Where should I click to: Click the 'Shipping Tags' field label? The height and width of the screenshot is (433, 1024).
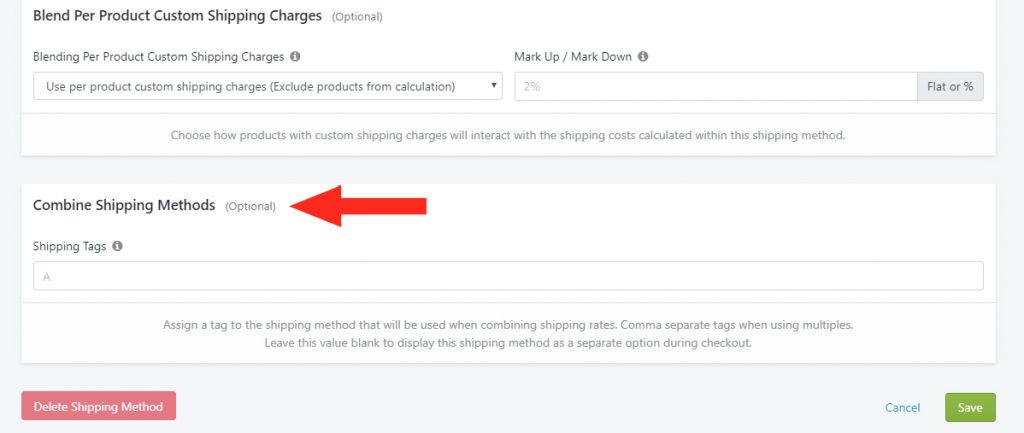click(x=70, y=246)
